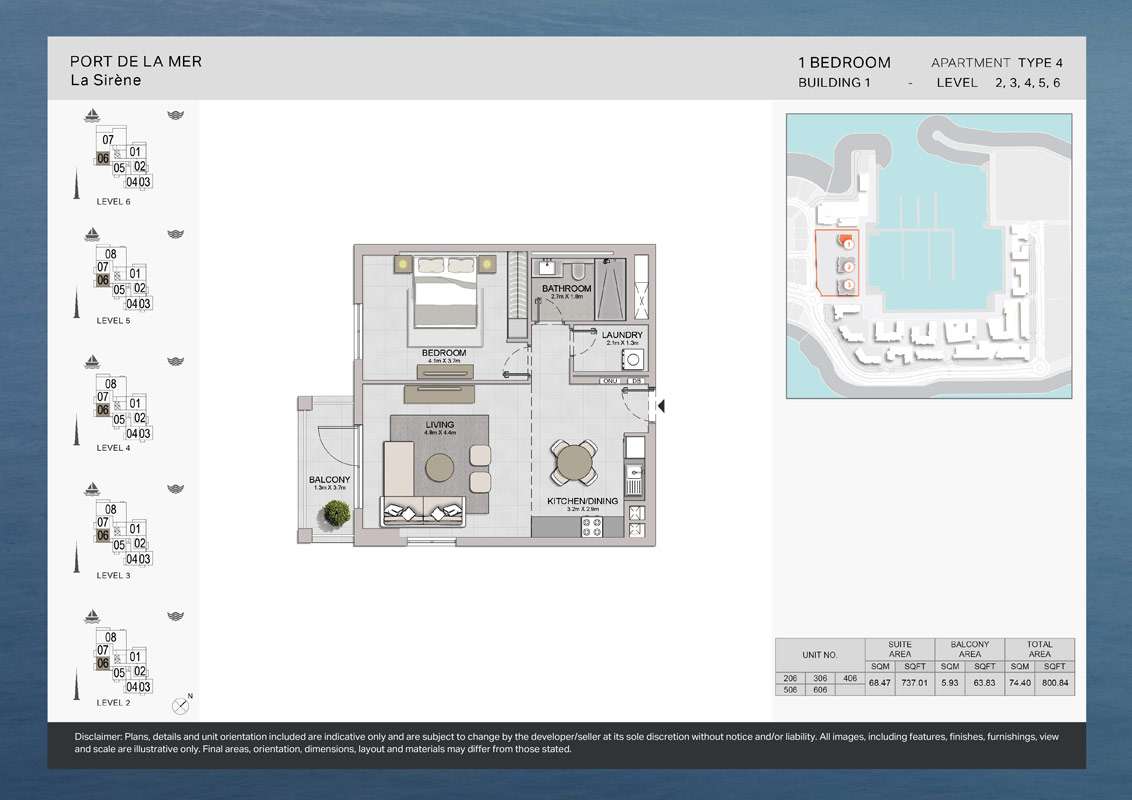This screenshot has width=1132, height=800.
Task: Select the Building 1 marker on site map
Action: (x=847, y=242)
